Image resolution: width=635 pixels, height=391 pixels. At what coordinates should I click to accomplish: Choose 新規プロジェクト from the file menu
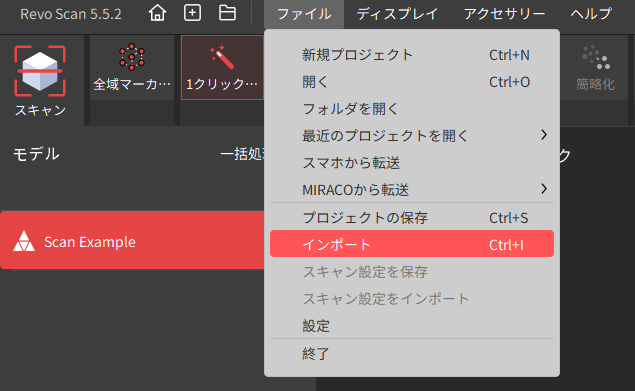[412, 55]
